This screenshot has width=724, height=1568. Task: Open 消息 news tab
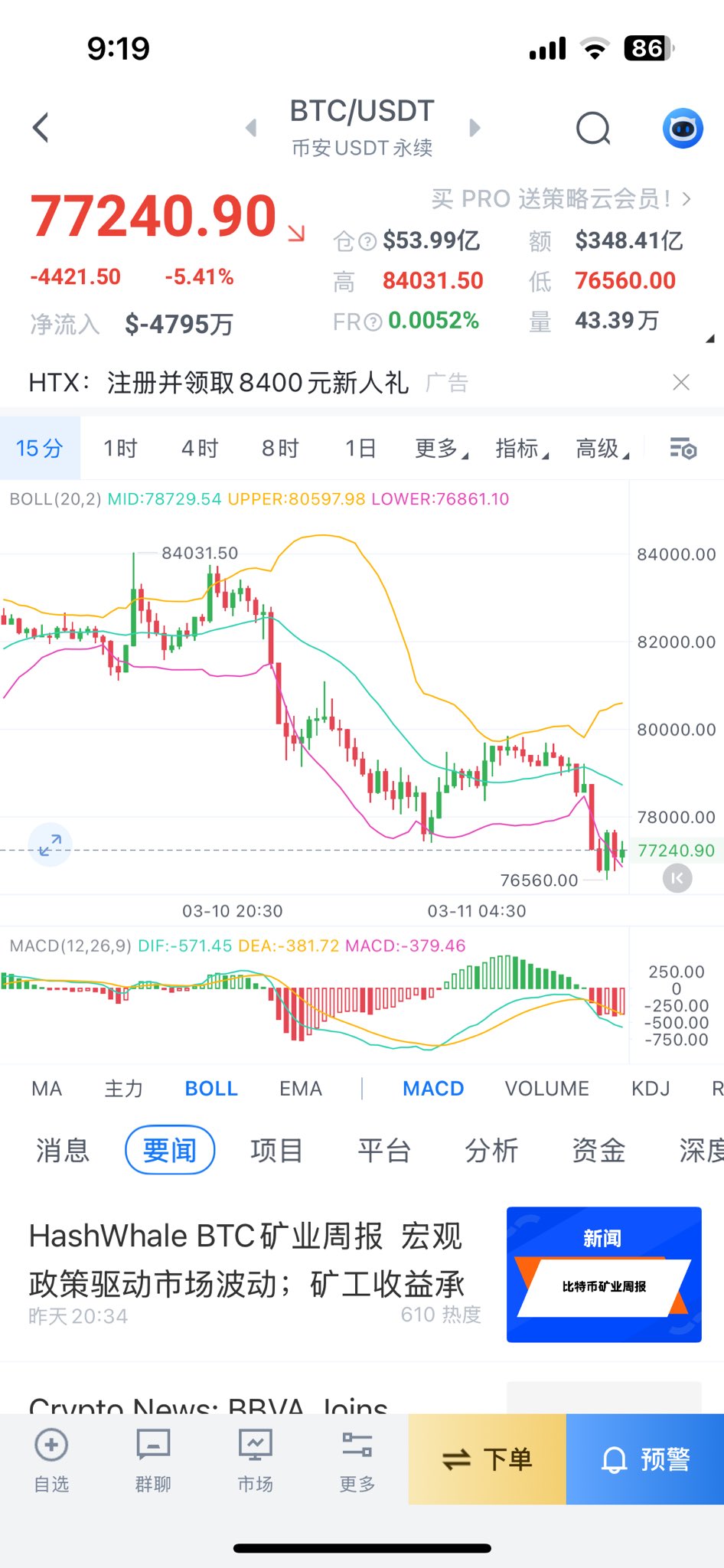click(63, 1150)
